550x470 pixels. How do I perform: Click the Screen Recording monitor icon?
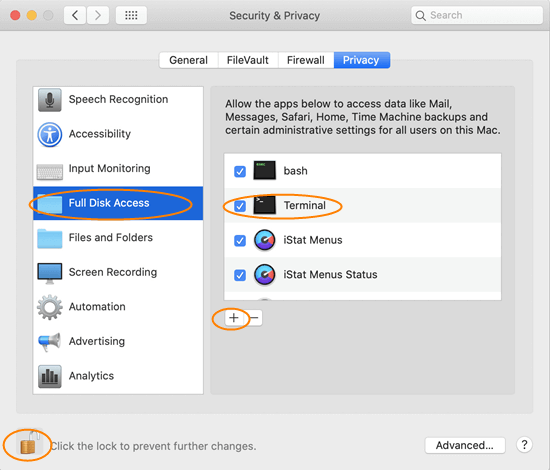click(49, 273)
